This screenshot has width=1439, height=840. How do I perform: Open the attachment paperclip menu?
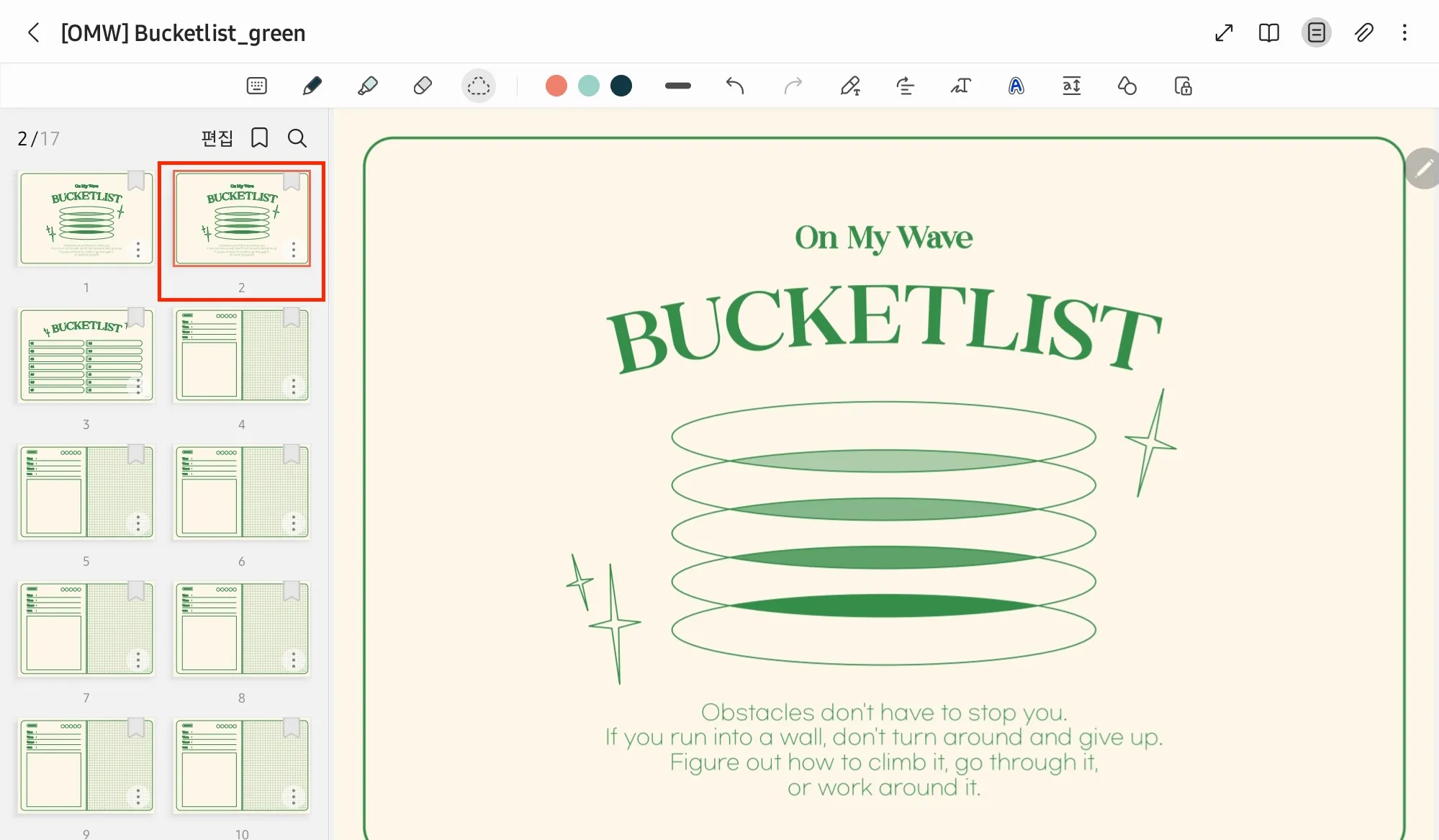(1363, 32)
